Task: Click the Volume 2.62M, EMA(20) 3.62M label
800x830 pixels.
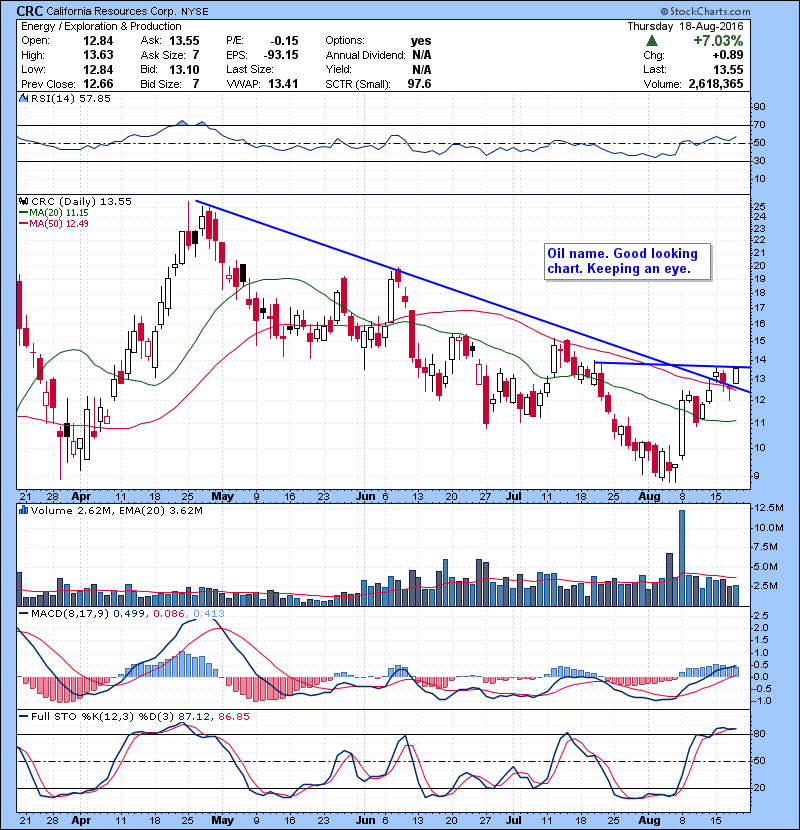Action: pyautogui.click(x=116, y=510)
